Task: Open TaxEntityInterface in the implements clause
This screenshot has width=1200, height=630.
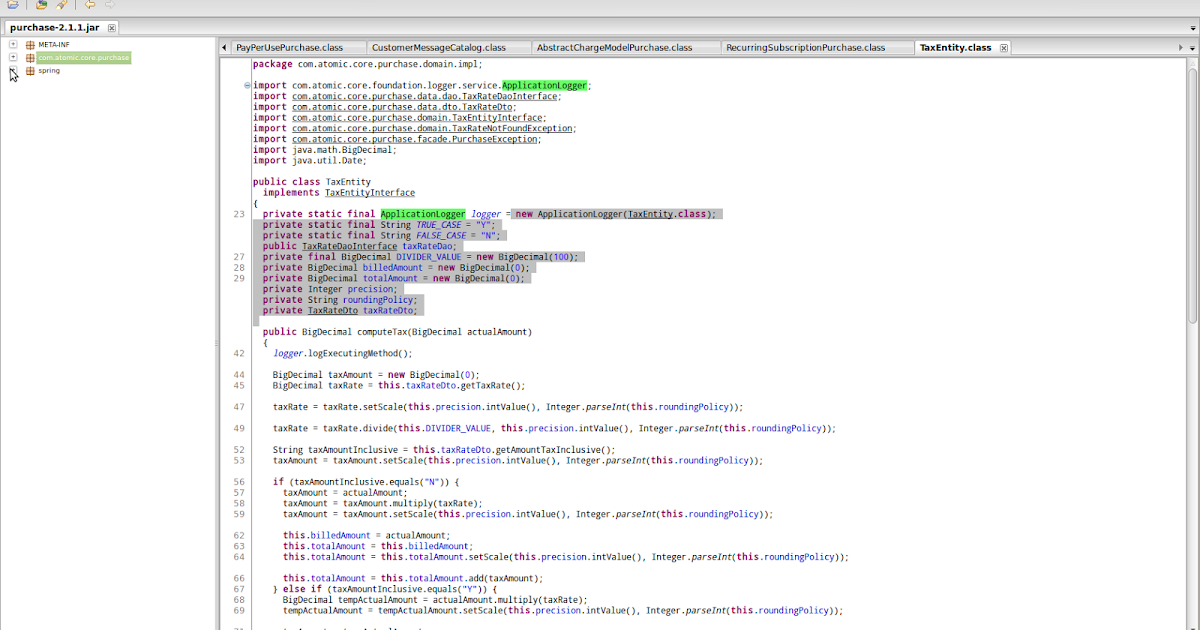Action: click(x=370, y=193)
